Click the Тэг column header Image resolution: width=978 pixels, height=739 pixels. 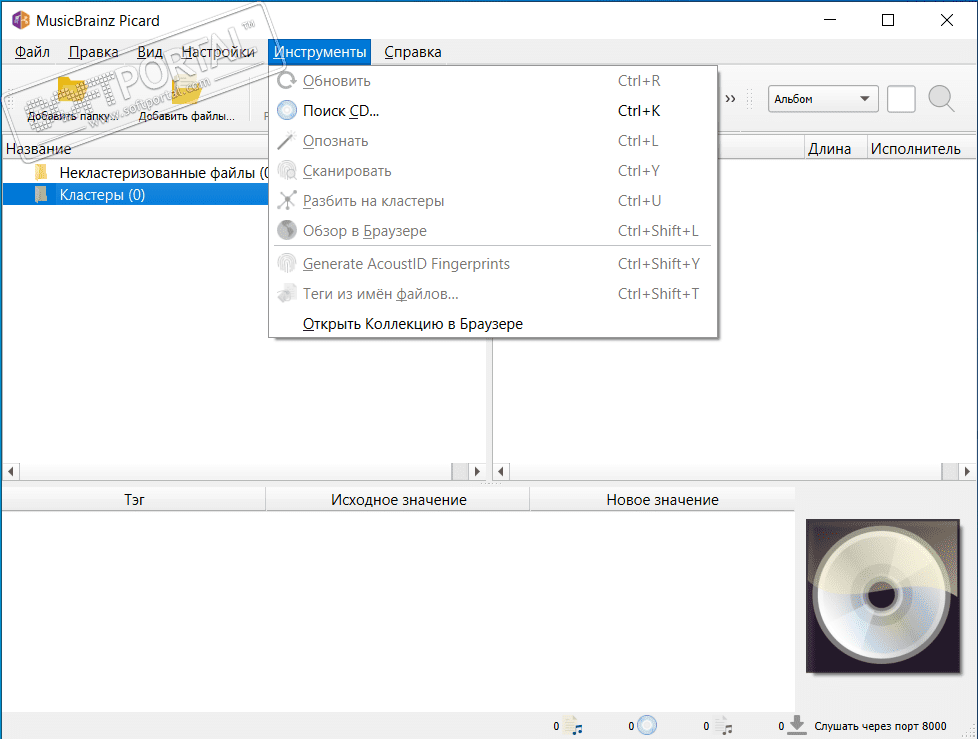point(134,500)
